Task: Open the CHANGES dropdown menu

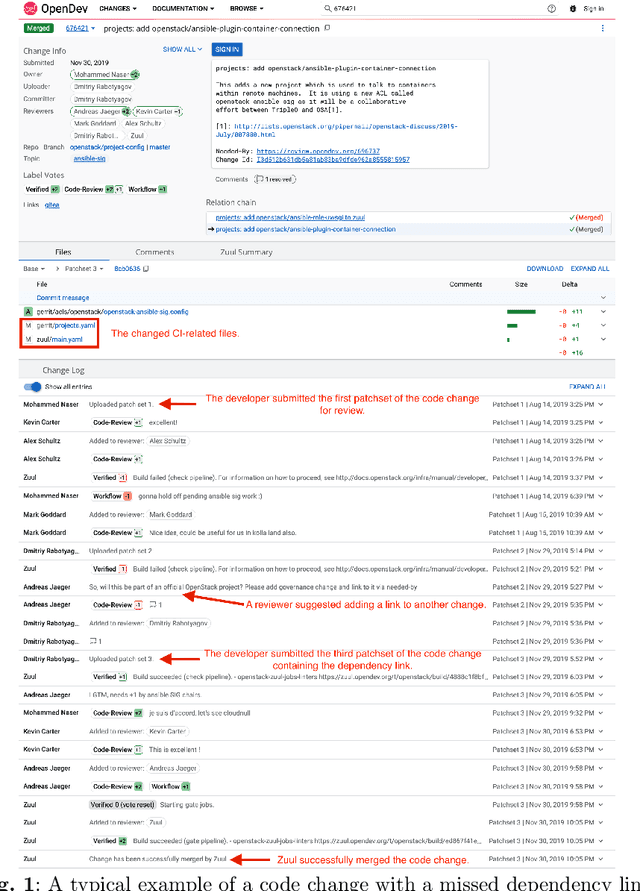Action: [118, 9]
